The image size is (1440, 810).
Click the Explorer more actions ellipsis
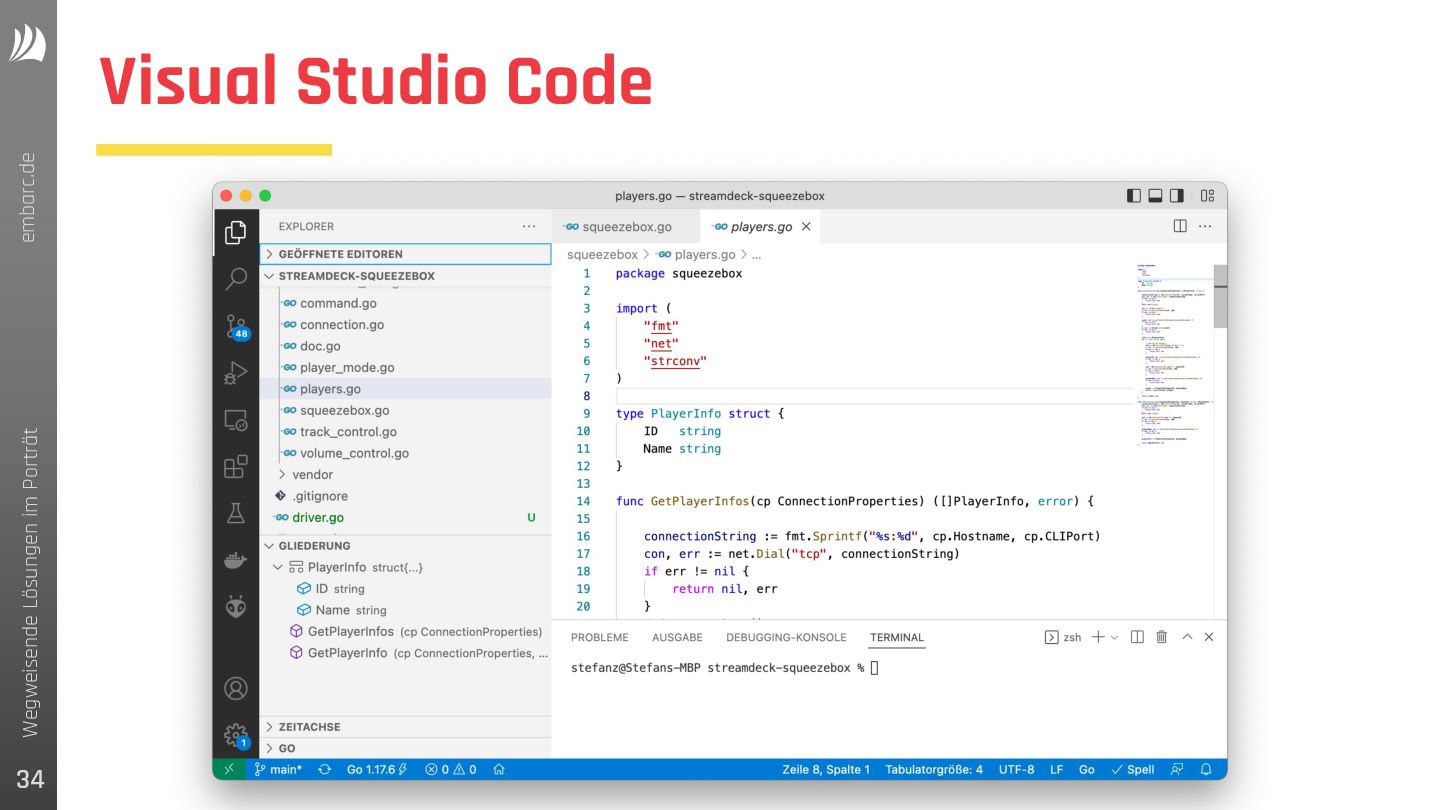pos(529,227)
